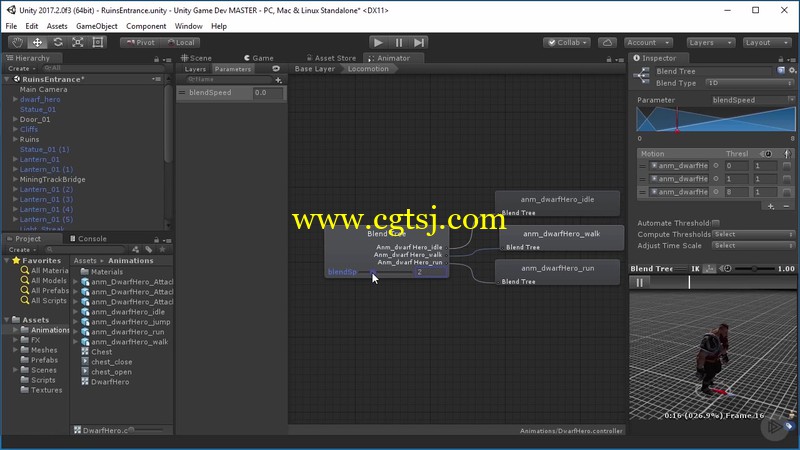Open the Window menu
The image size is (800, 450).
pos(188,26)
